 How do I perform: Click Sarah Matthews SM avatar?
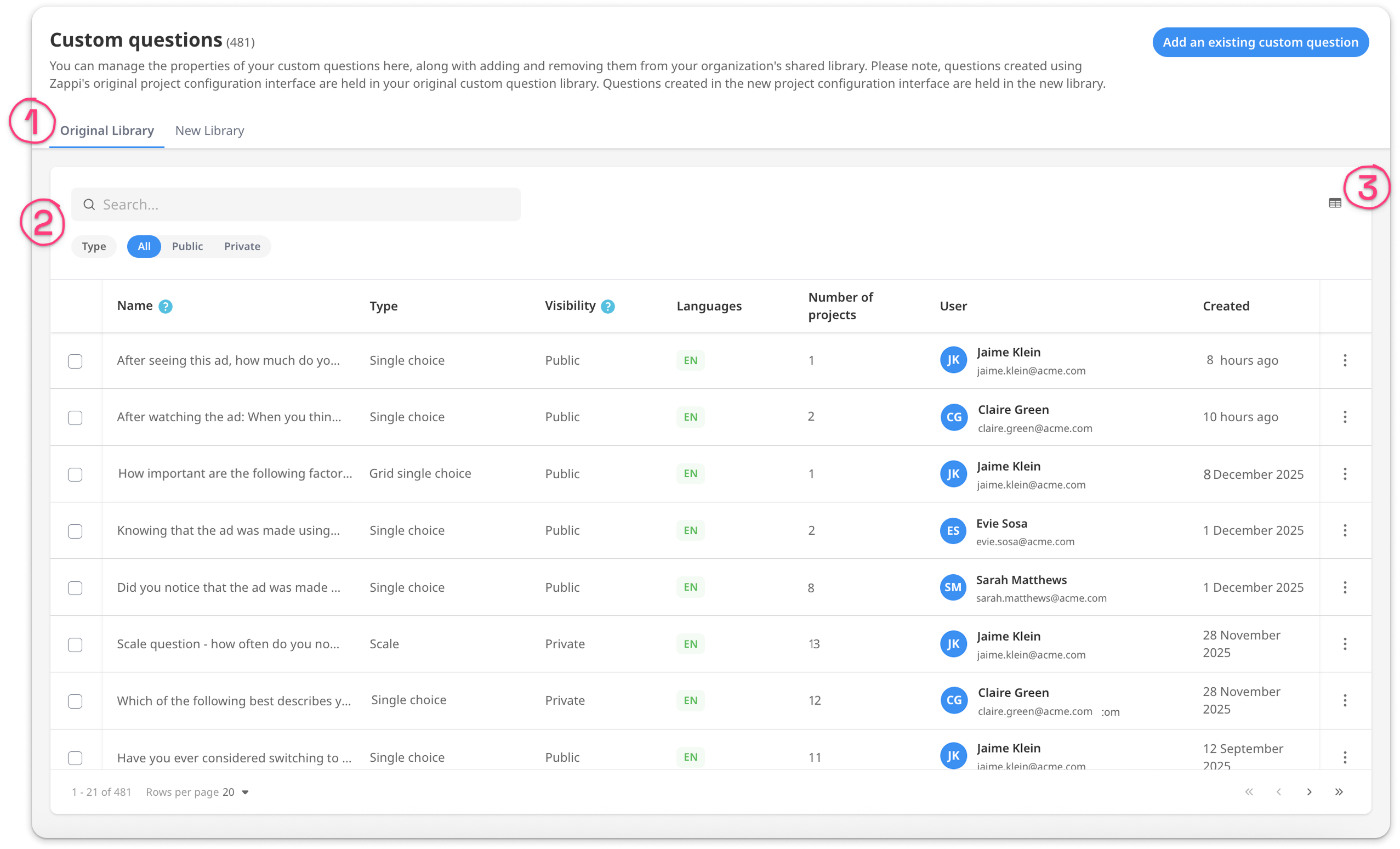click(953, 587)
